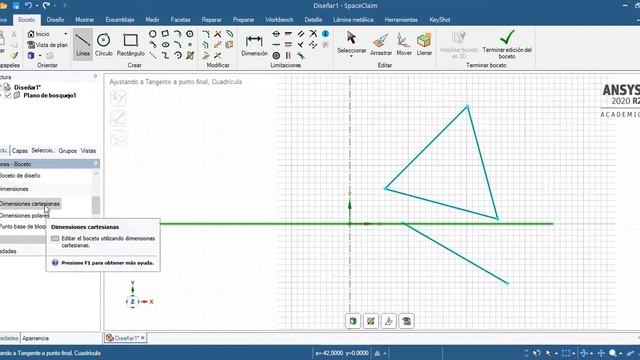
Task: Click the save icon in title bar
Action: tap(16, 5)
